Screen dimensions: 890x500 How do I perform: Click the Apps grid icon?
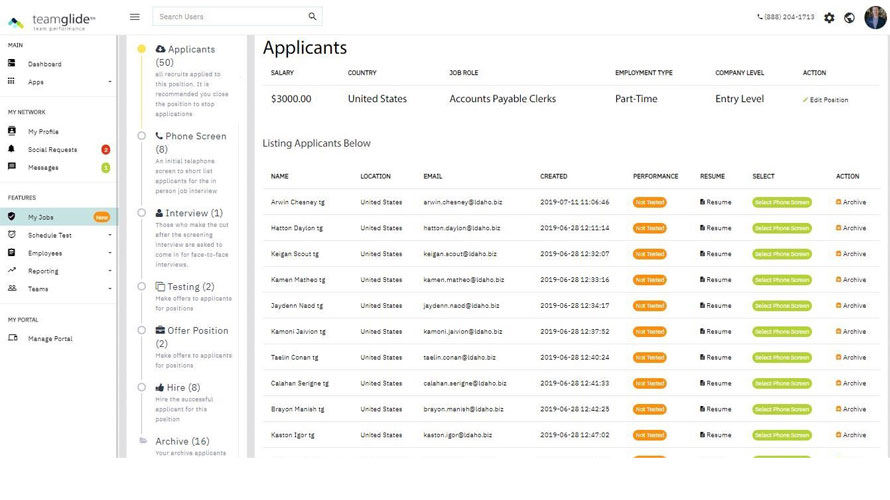click(x=11, y=81)
